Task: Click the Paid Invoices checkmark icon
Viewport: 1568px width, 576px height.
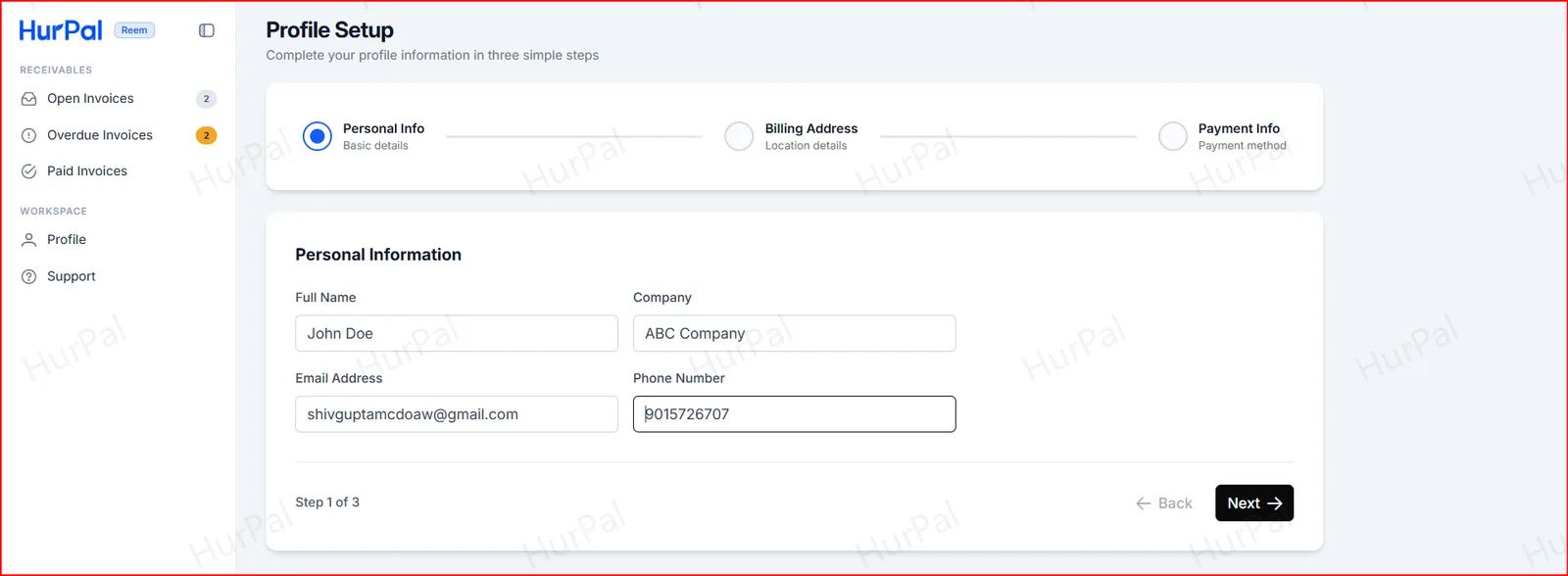Action: [29, 171]
